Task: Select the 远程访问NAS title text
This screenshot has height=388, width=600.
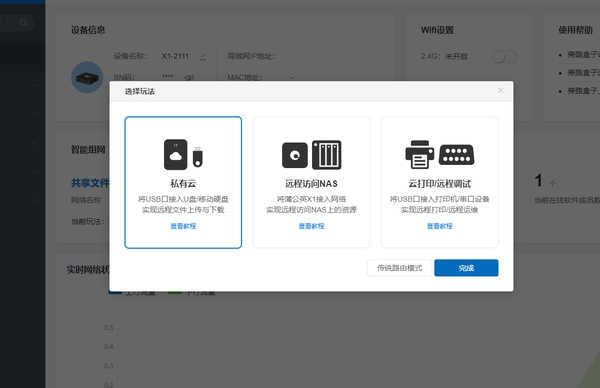Action: pyautogui.click(x=311, y=184)
